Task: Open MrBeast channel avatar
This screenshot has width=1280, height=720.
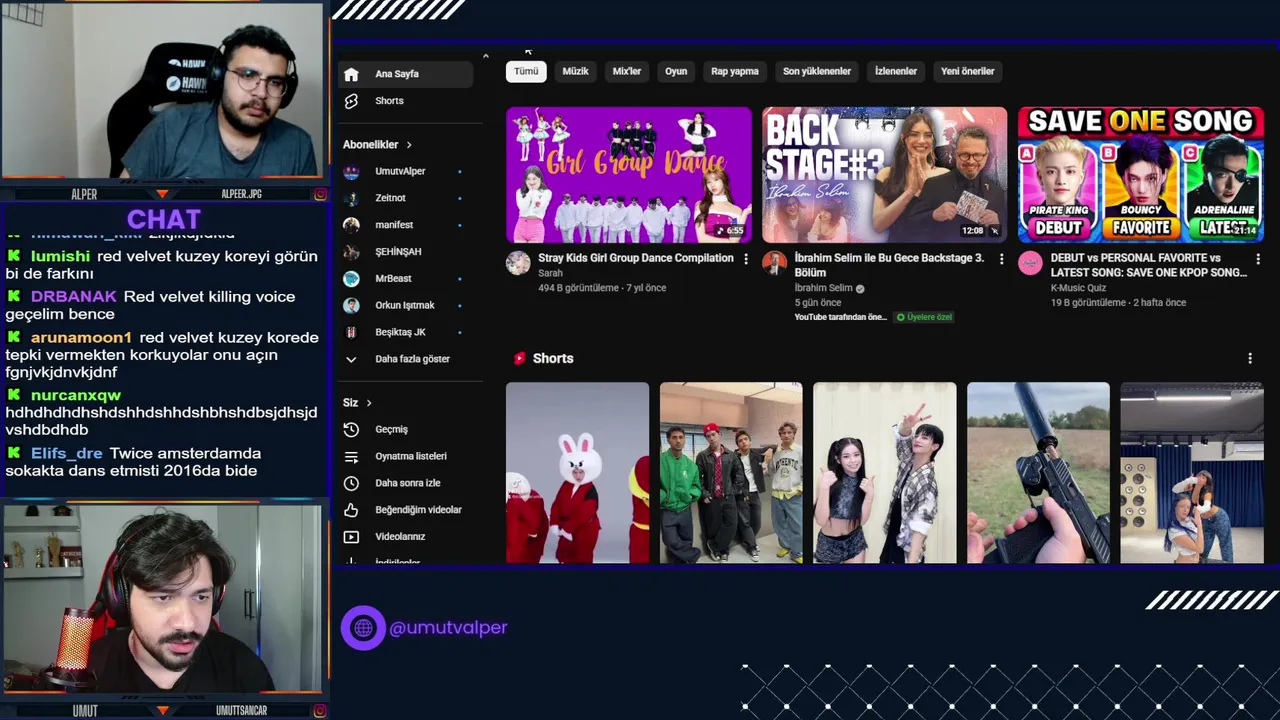Action: (351, 278)
